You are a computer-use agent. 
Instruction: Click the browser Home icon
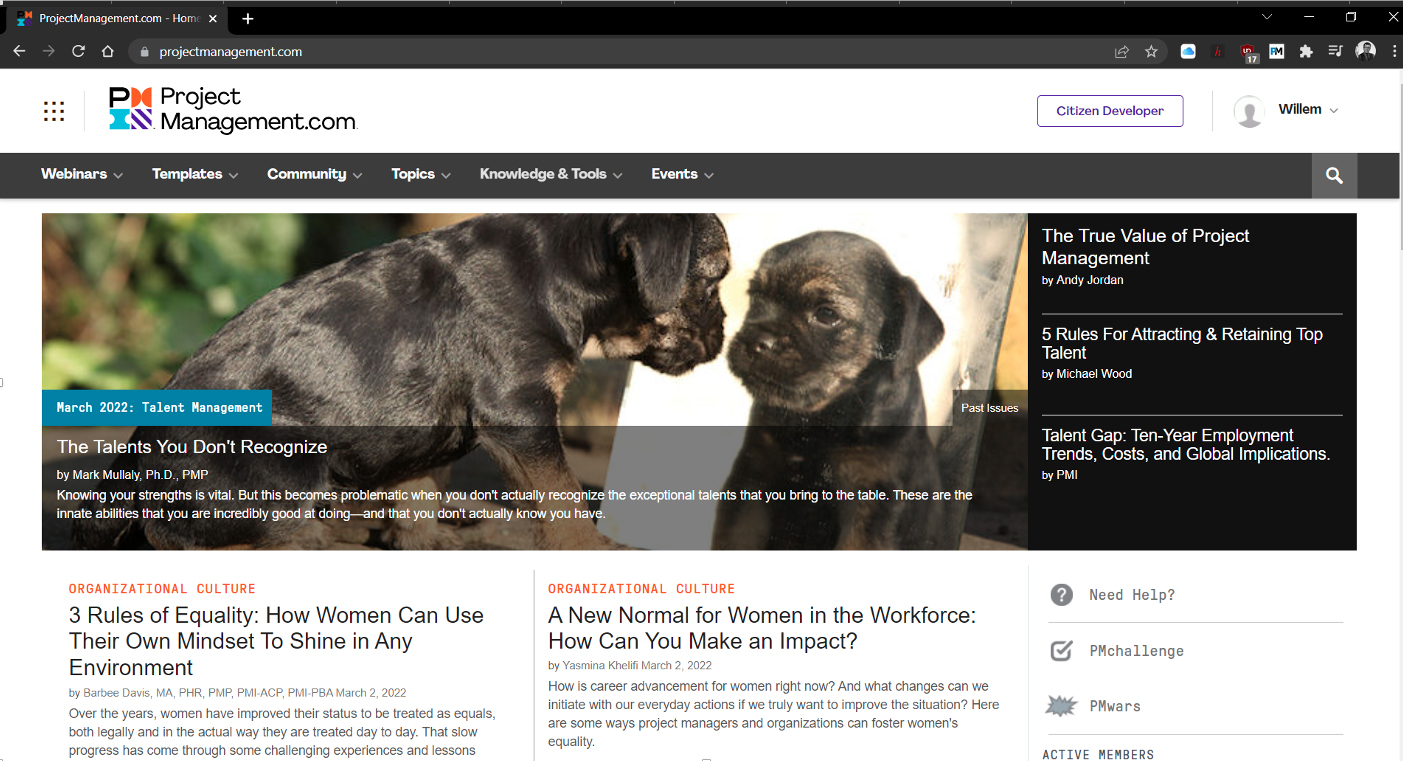pos(107,51)
